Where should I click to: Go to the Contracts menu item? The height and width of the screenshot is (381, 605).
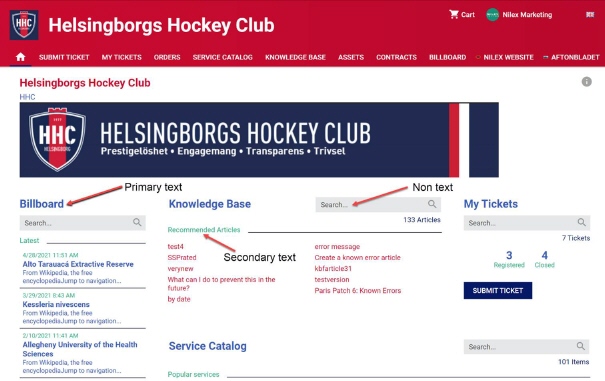[x=396, y=57]
